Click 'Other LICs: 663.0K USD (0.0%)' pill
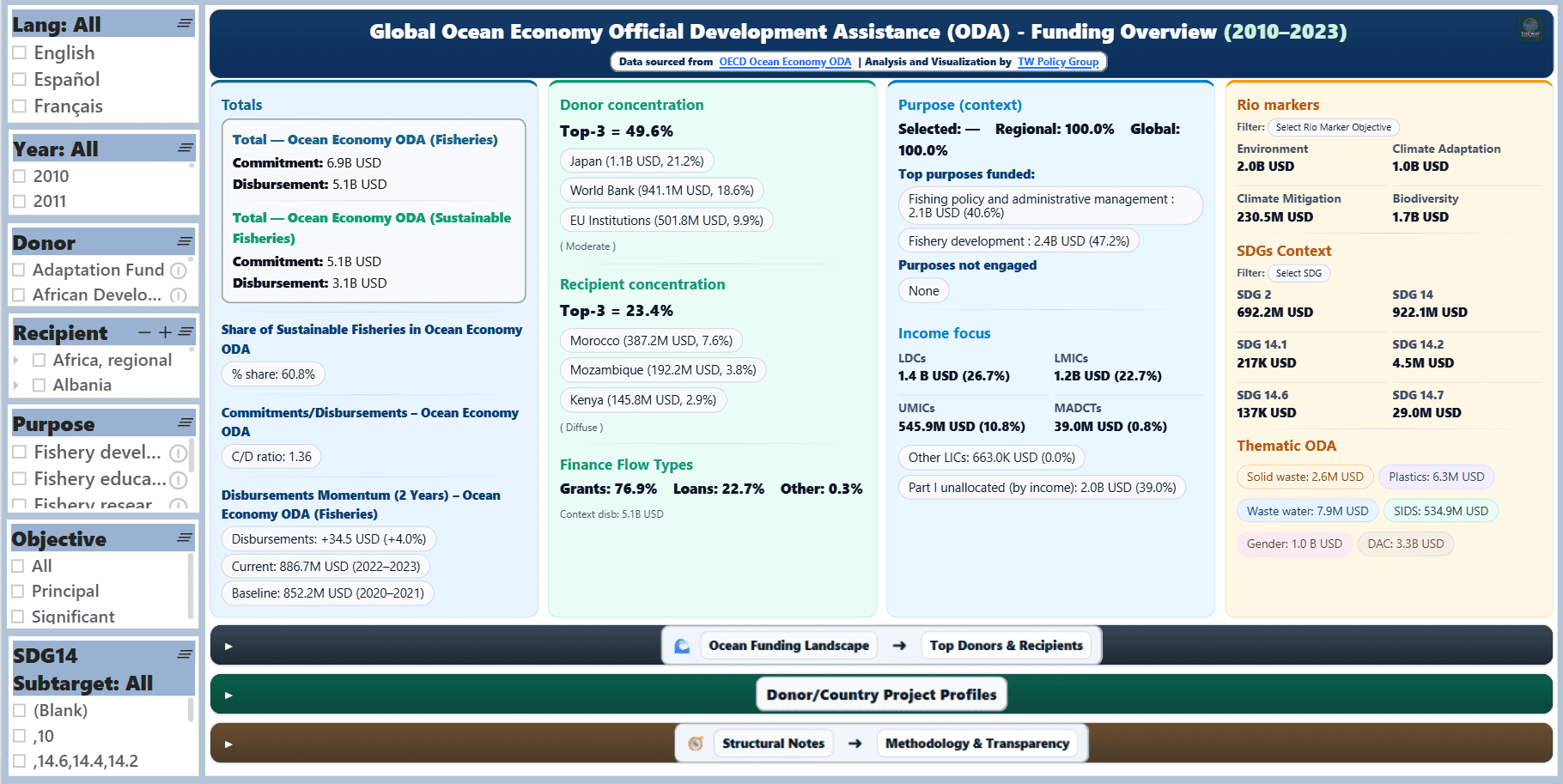The image size is (1563, 784). click(992, 458)
